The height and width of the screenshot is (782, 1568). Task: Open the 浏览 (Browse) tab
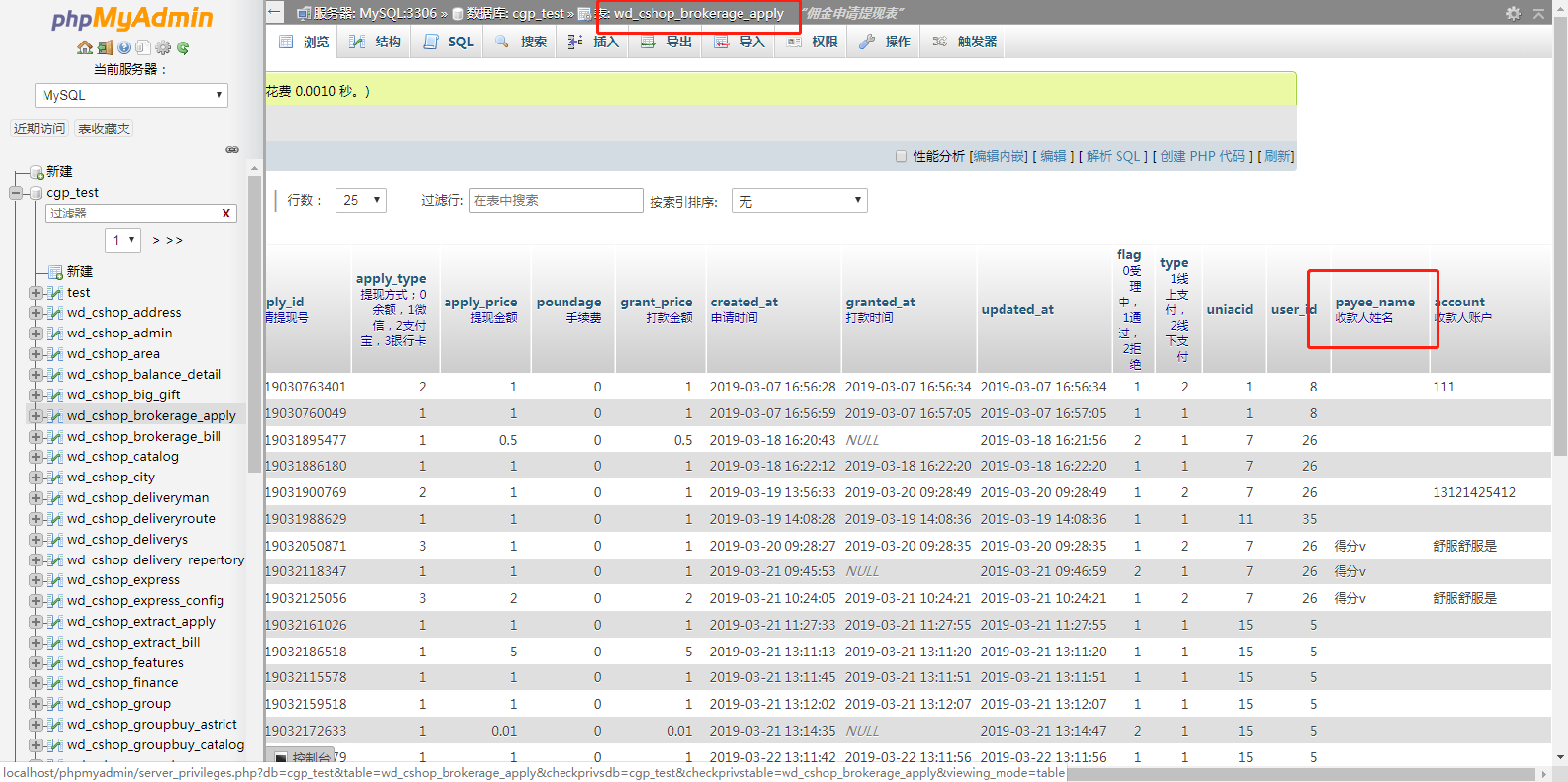point(305,42)
